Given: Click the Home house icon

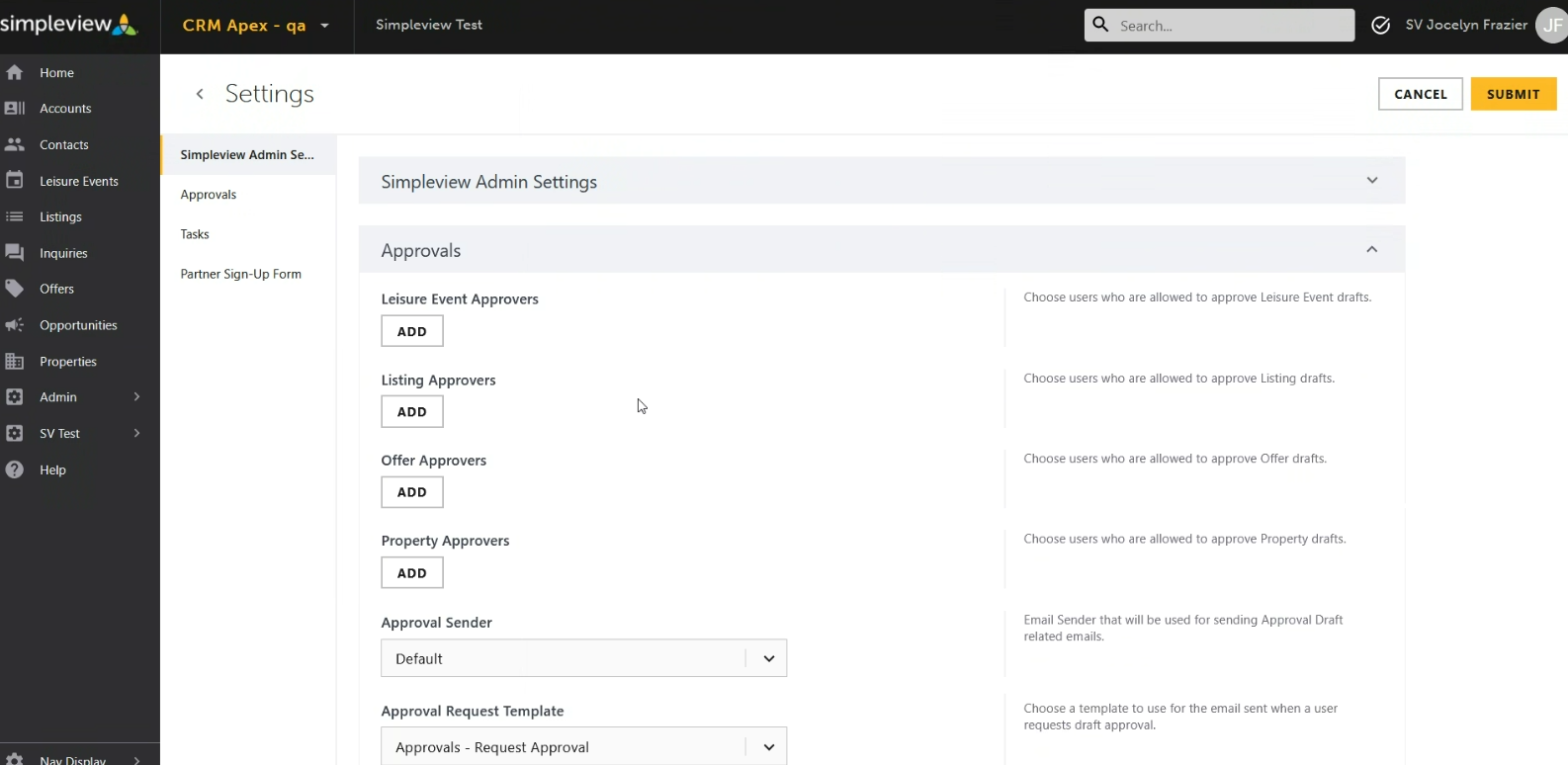Looking at the screenshot, I should click(x=15, y=72).
